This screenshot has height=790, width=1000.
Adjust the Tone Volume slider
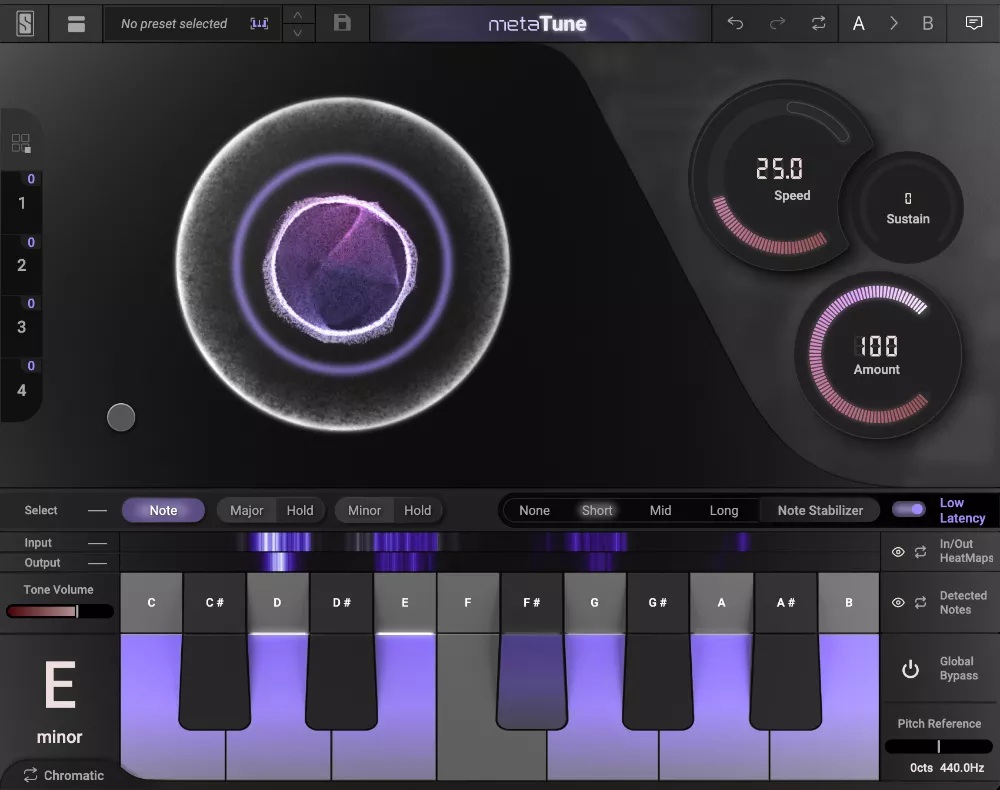[x=59, y=611]
